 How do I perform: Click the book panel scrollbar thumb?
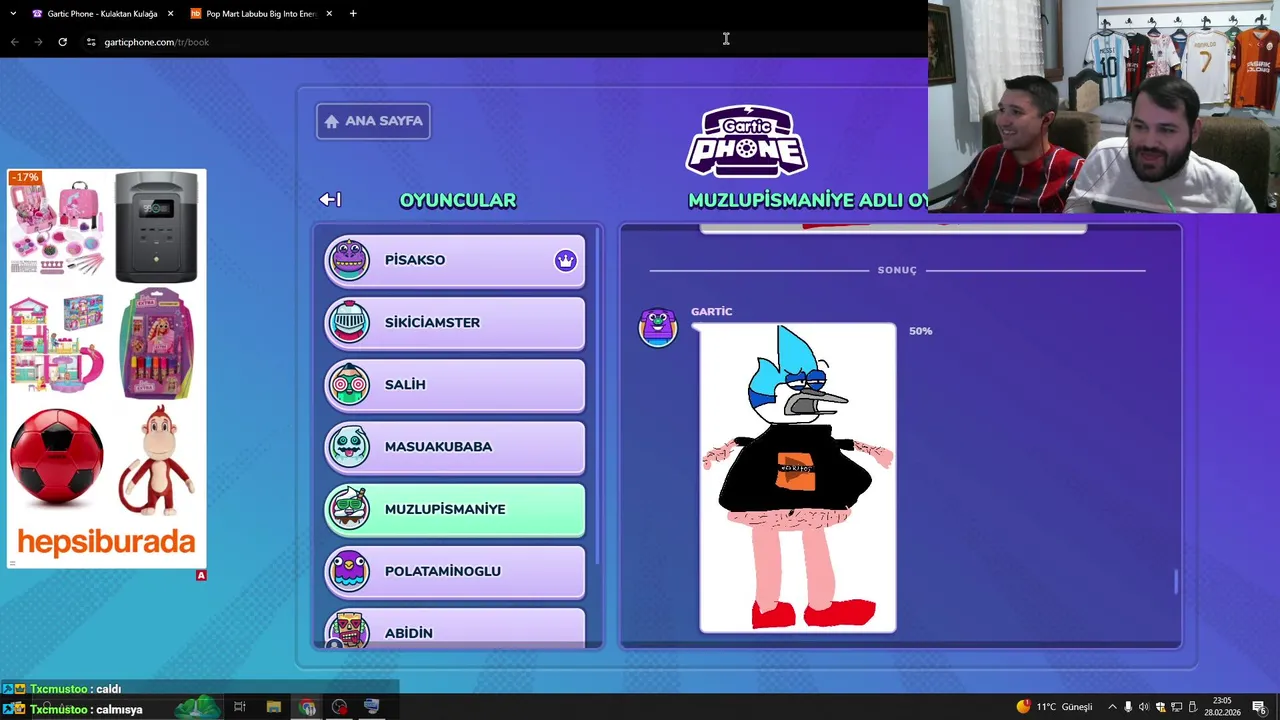point(1176,582)
